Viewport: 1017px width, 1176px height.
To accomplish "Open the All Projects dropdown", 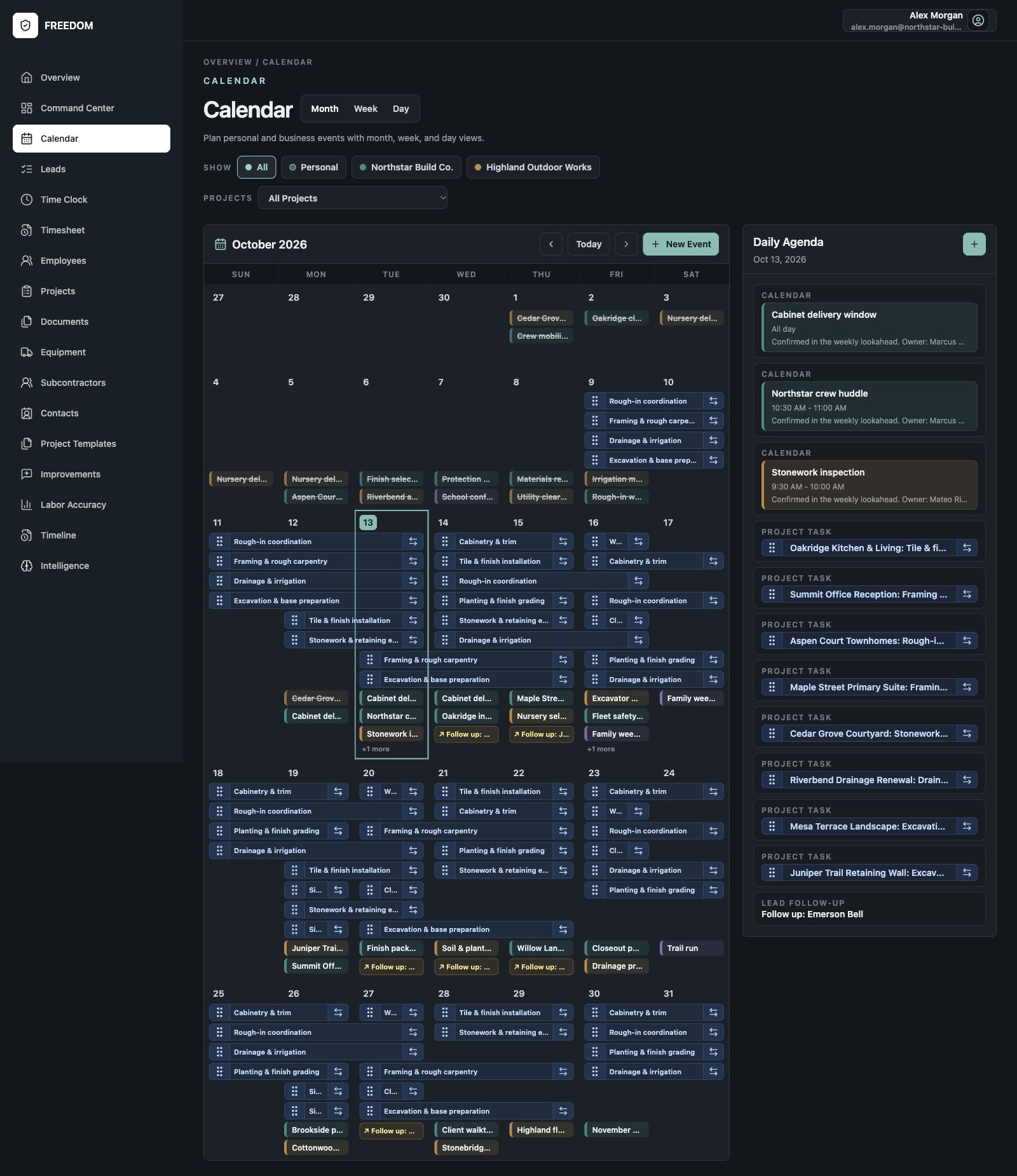I will point(353,198).
